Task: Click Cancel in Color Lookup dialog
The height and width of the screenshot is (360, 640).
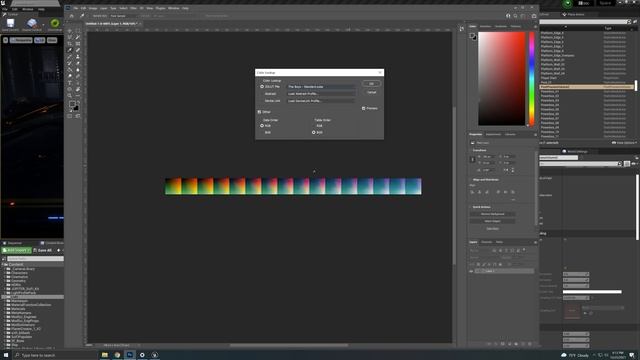Action: pyautogui.click(x=371, y=92)
